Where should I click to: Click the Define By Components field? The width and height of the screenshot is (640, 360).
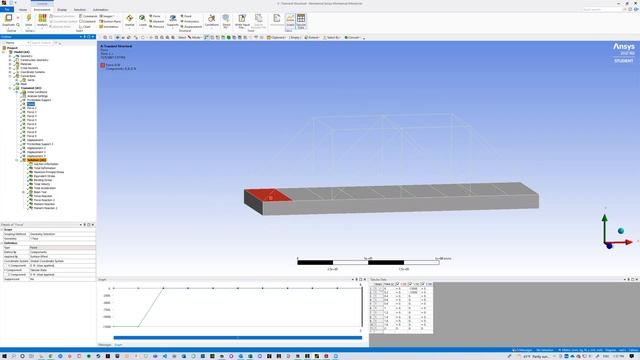pyautogui.click(x=62, y=252)
